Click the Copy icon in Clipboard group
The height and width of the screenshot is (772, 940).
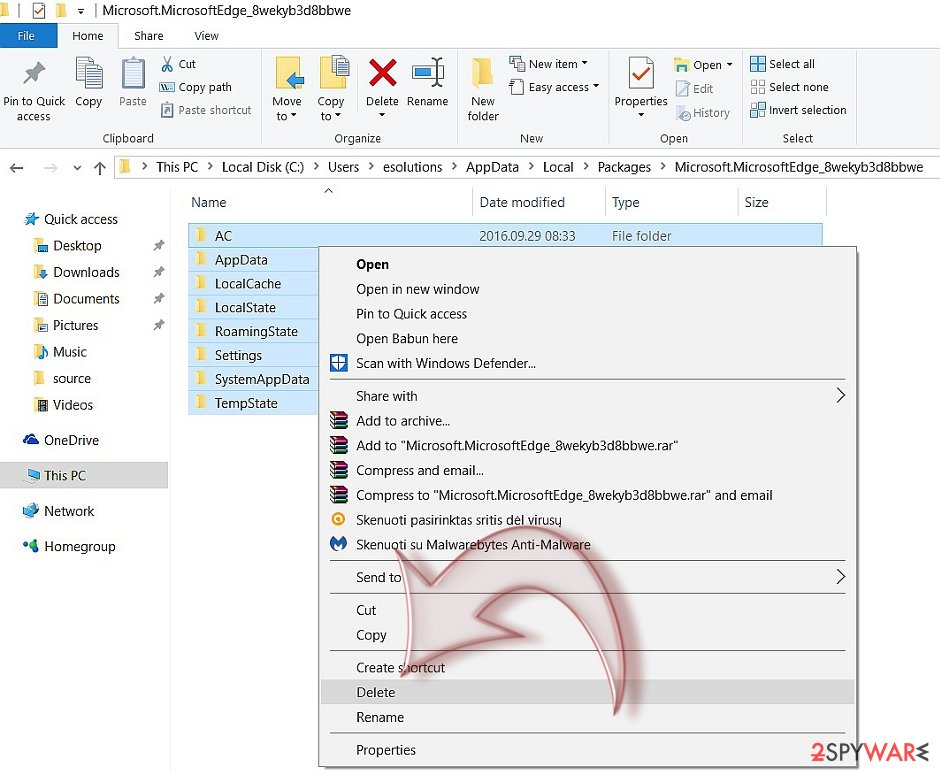click(89, 74)
